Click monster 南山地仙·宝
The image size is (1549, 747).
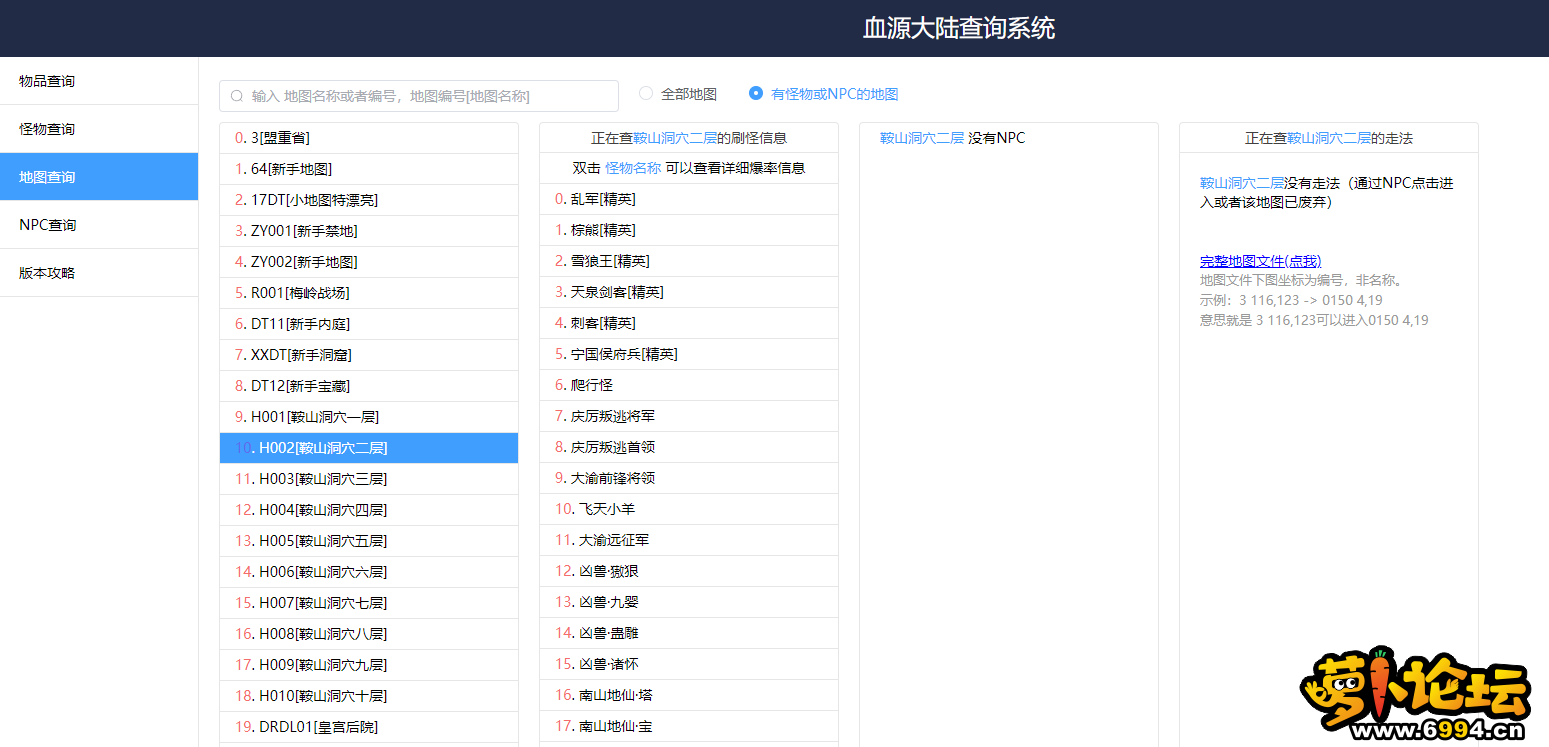(689, 726)
